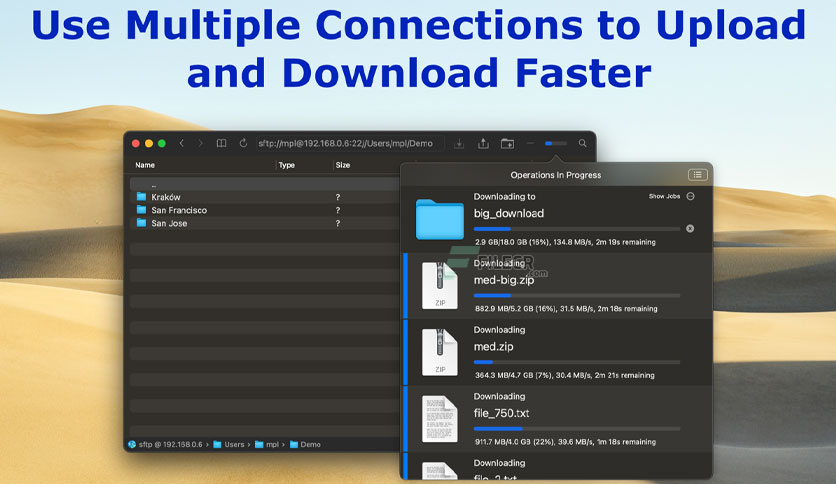This screenshot has width=836, height=484.
Task: Sort files by Type column
Action: (x=286, y=165)
